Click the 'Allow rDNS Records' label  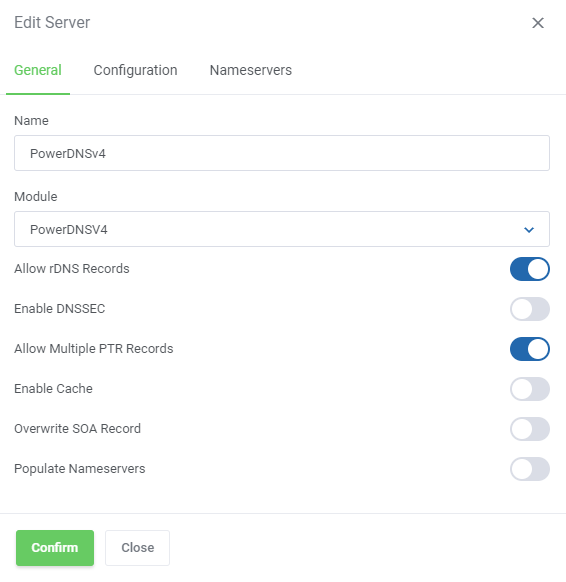click(72, 269)
